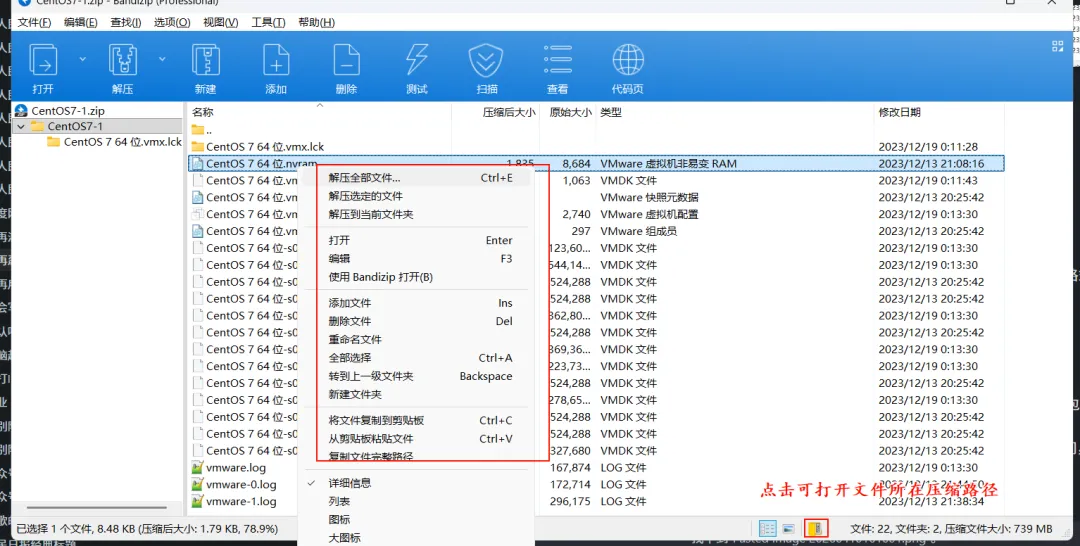This screenshot has width=1080, height=546.
Task: Click the 解压 (Extract) toolbar icon
Action: point(123,60)
